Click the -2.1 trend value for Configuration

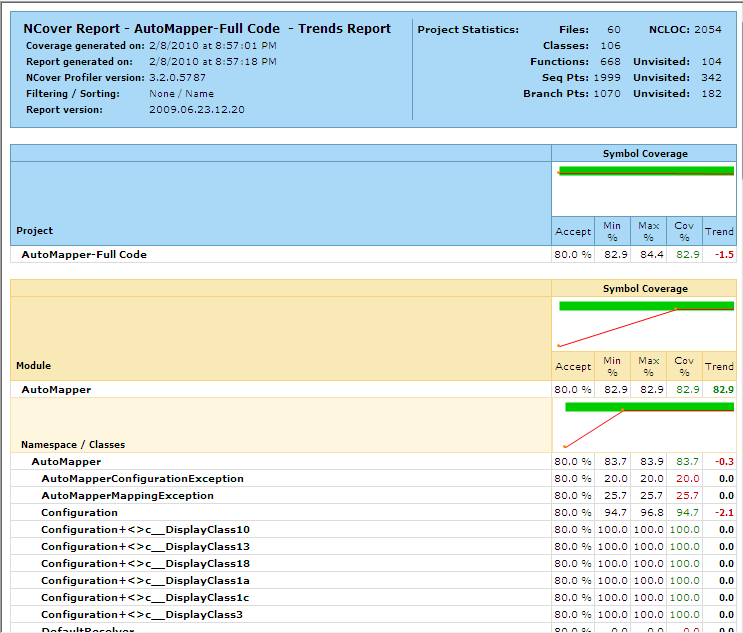724,513
